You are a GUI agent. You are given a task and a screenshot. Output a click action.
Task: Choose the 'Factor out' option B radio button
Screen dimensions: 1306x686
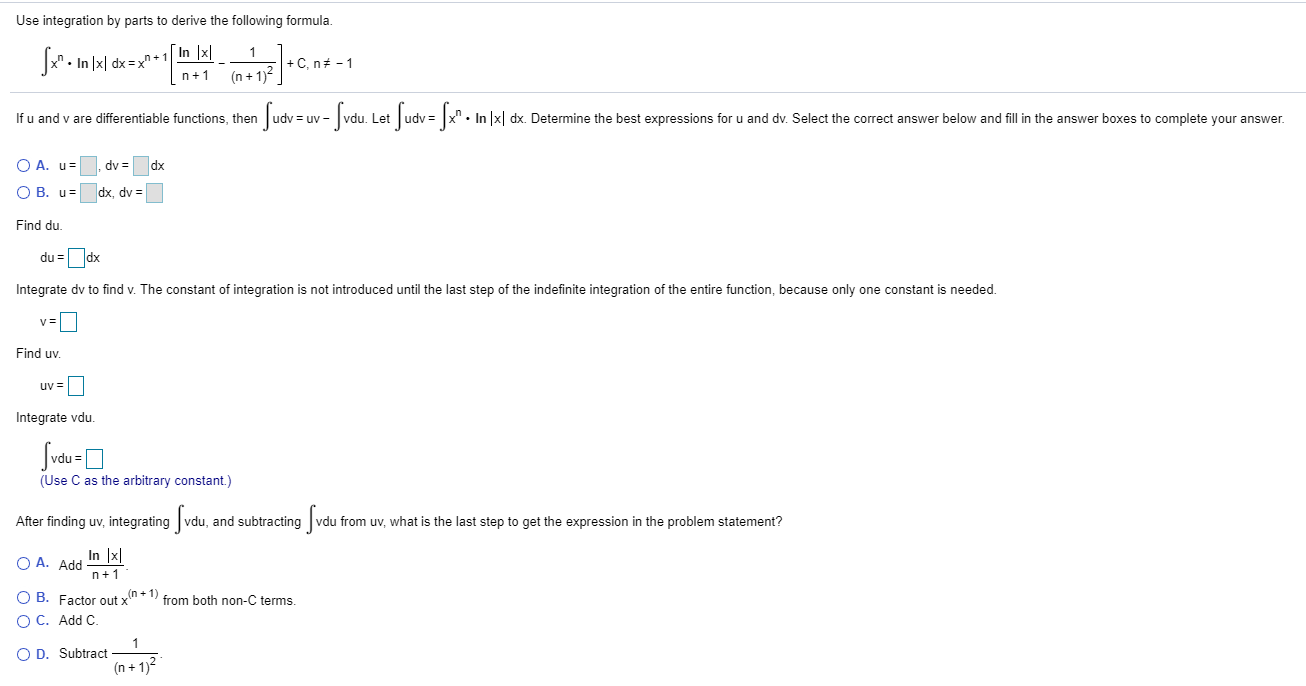point(23,598)
